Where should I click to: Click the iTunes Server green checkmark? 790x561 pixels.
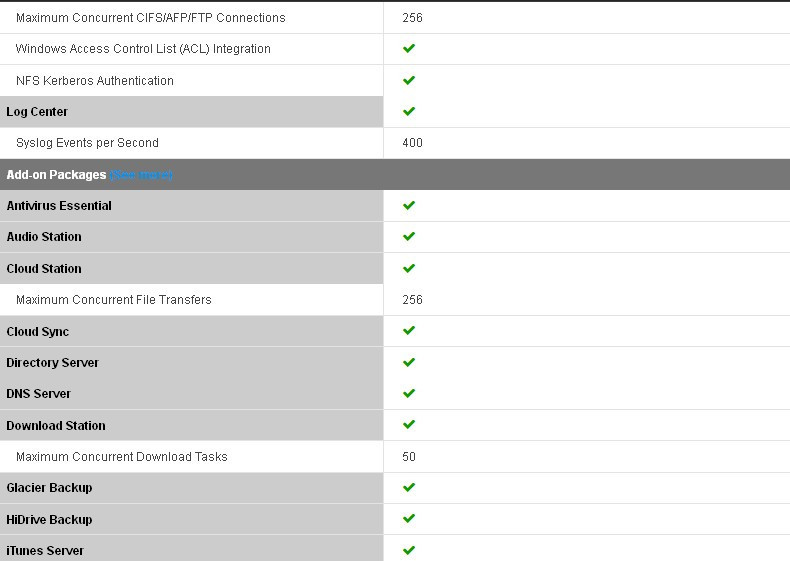409,550
